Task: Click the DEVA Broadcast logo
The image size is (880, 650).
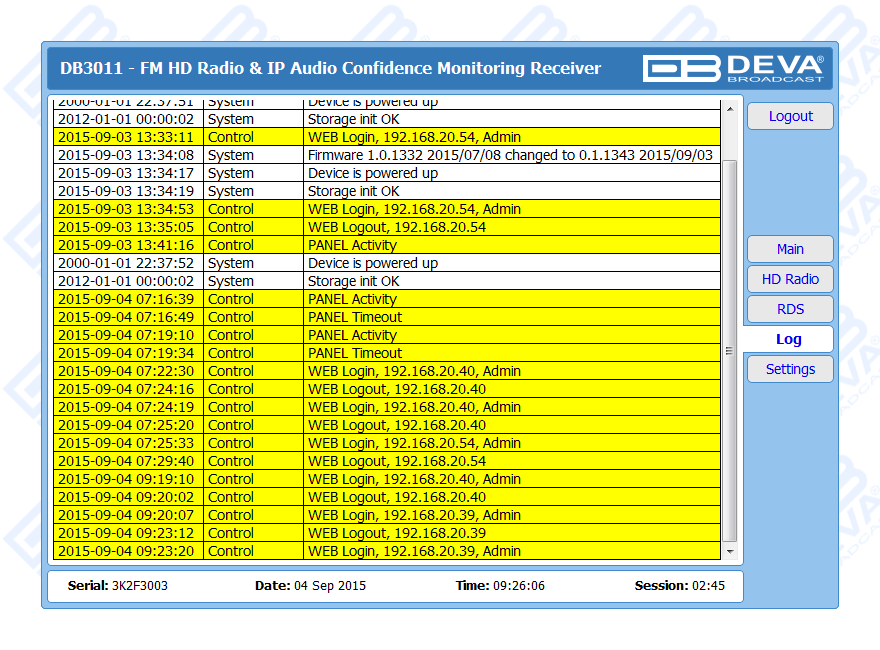Action: click(733, 68)
